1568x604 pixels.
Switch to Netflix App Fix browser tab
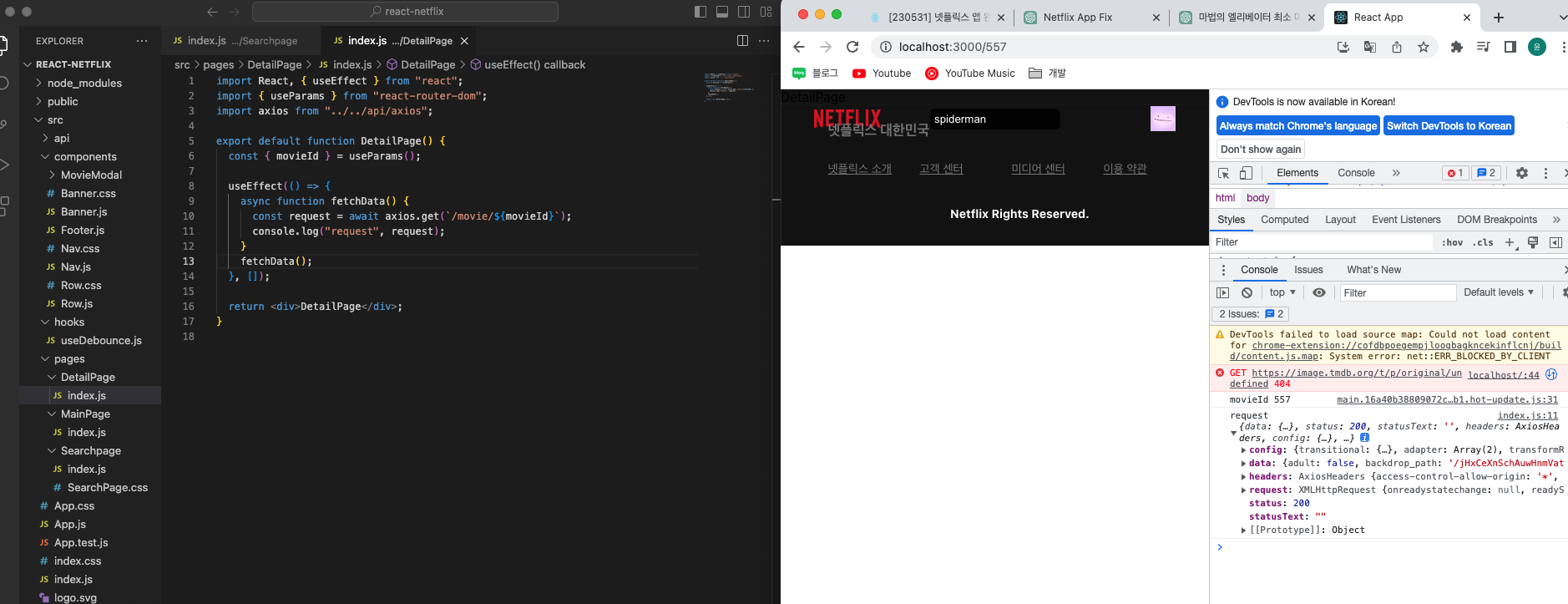[x=1092, y=17]
